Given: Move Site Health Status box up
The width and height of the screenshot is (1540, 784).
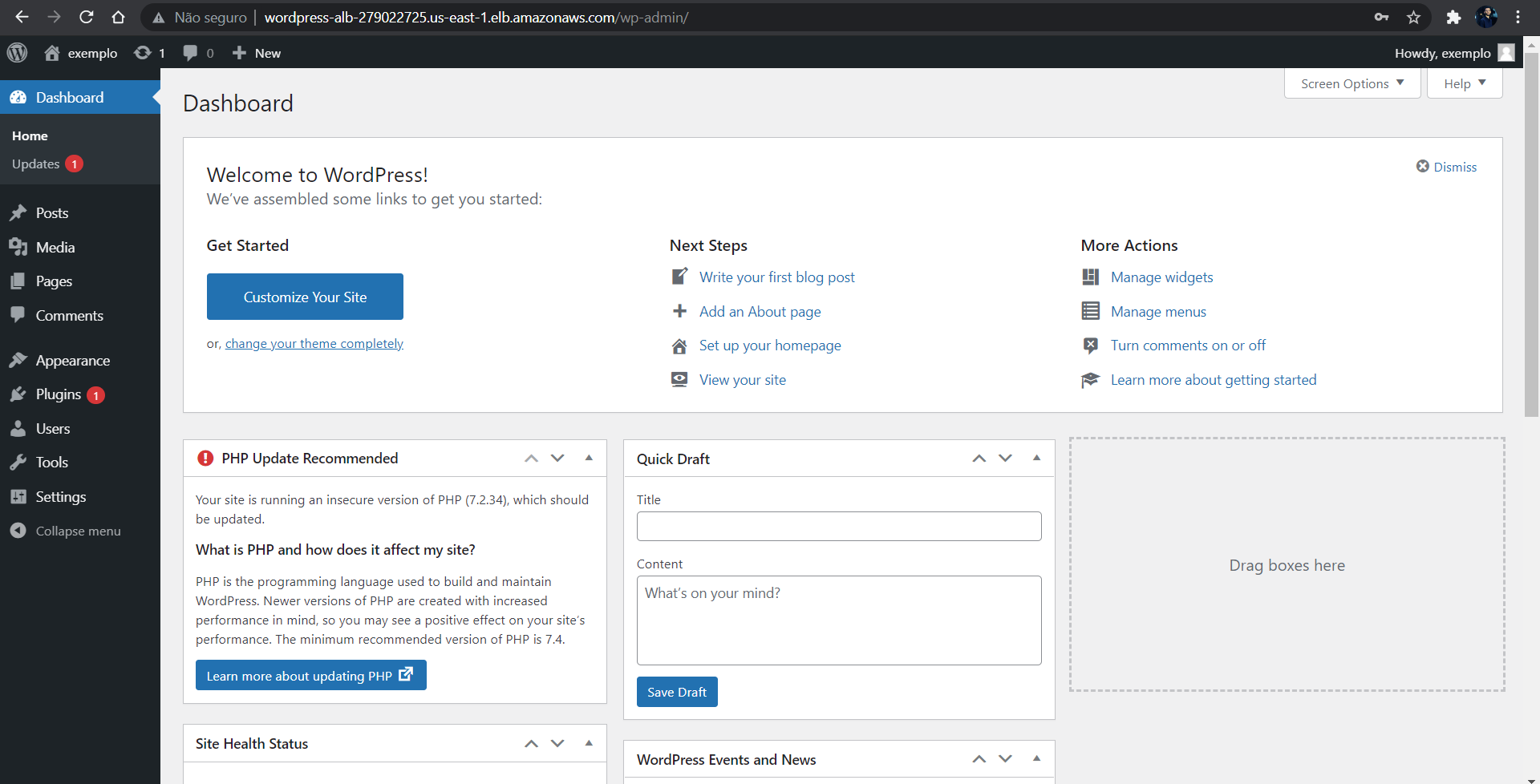Looking at the screenshot, I should pos(531,744).
